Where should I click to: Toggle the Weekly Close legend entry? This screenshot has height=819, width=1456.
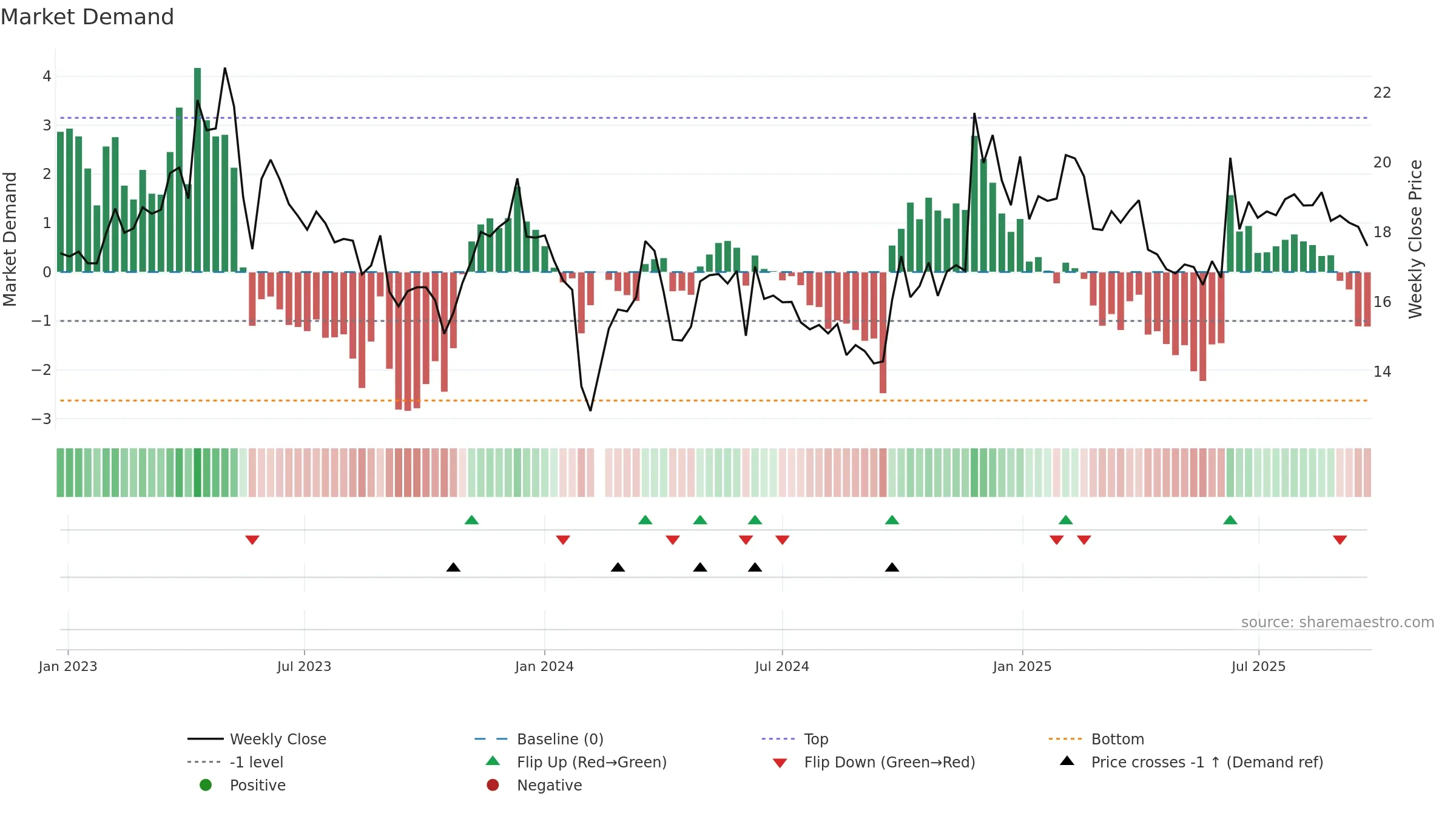pyautogui.click(x=257, y=739)
